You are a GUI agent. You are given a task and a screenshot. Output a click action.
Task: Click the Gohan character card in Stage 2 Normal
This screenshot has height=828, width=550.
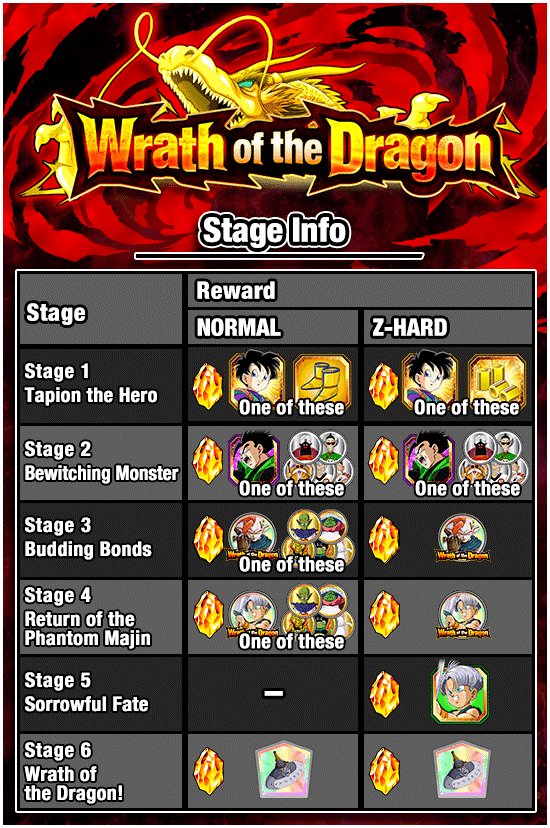pos(254,459)
